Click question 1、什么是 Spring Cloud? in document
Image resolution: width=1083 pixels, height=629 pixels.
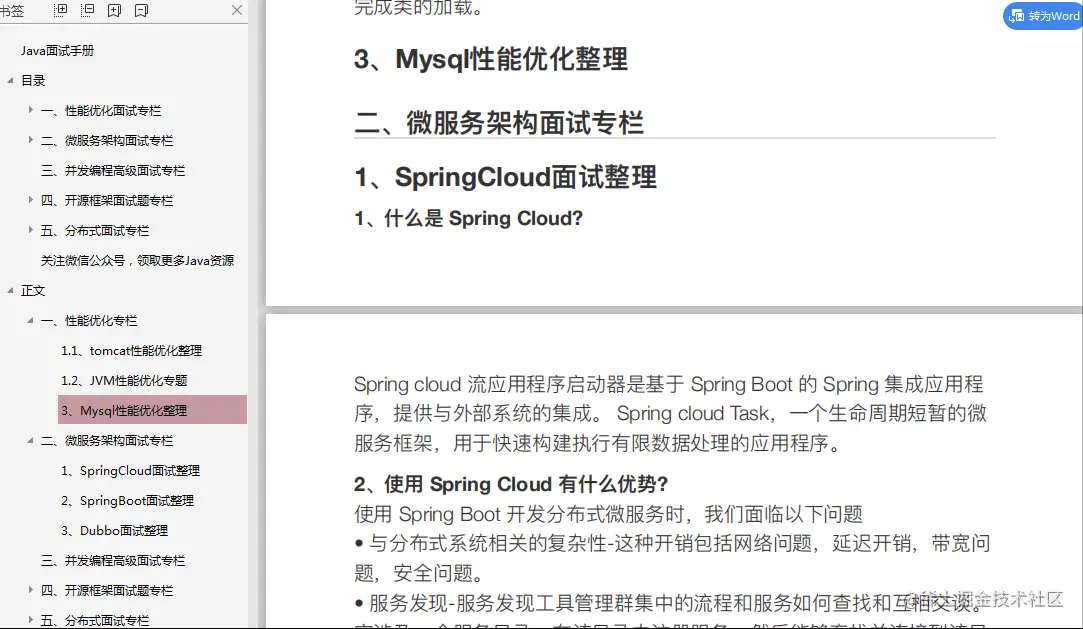pyautogui.click(x=468, y=218)
